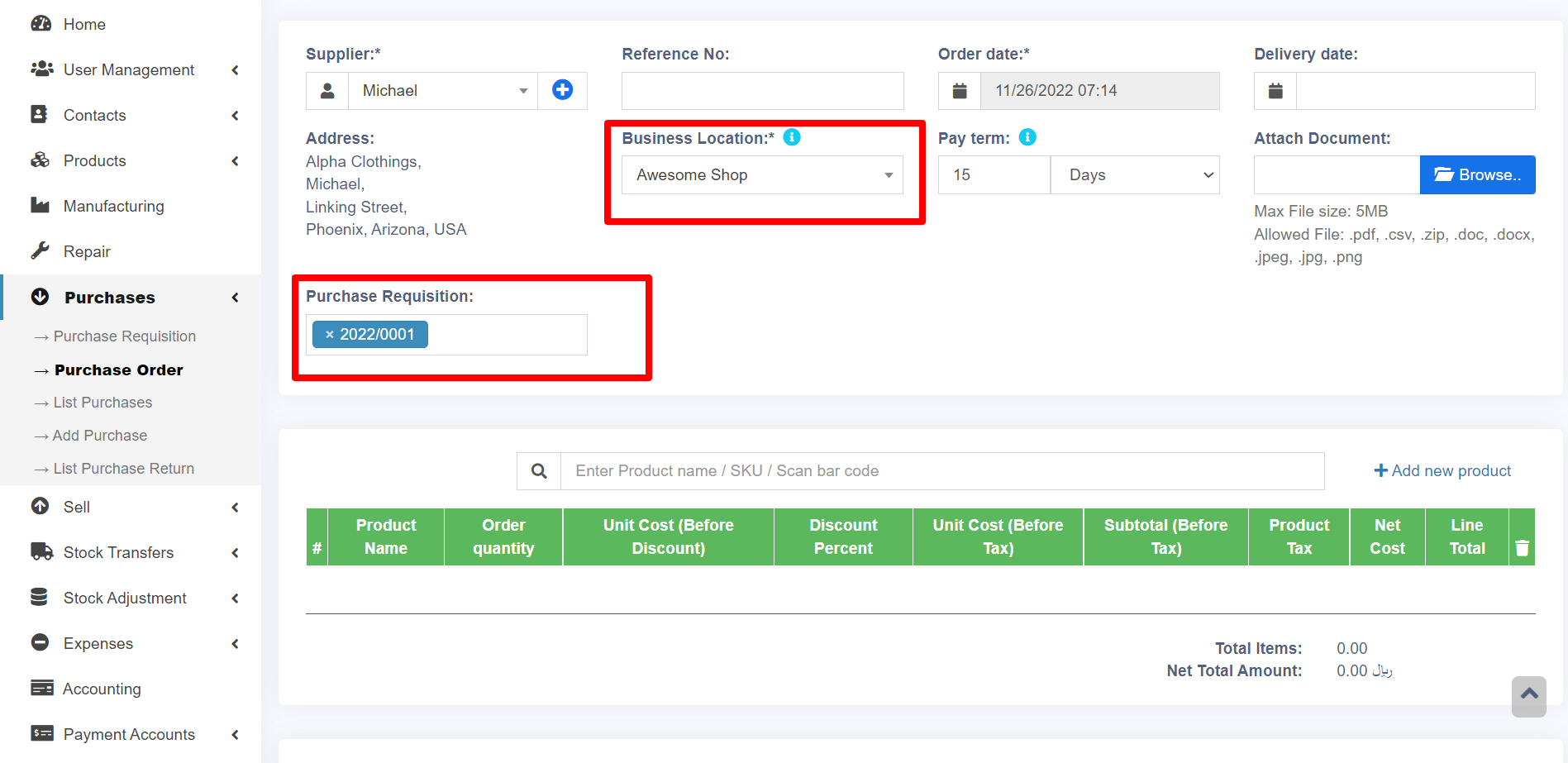
Task: Open the Supplier dropdown showing Michael
Action: 443,91
